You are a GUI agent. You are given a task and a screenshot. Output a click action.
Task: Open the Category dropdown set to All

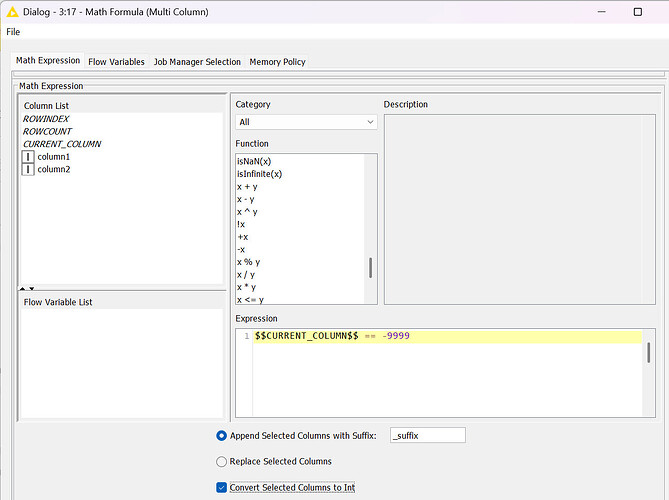coord(306,122)
